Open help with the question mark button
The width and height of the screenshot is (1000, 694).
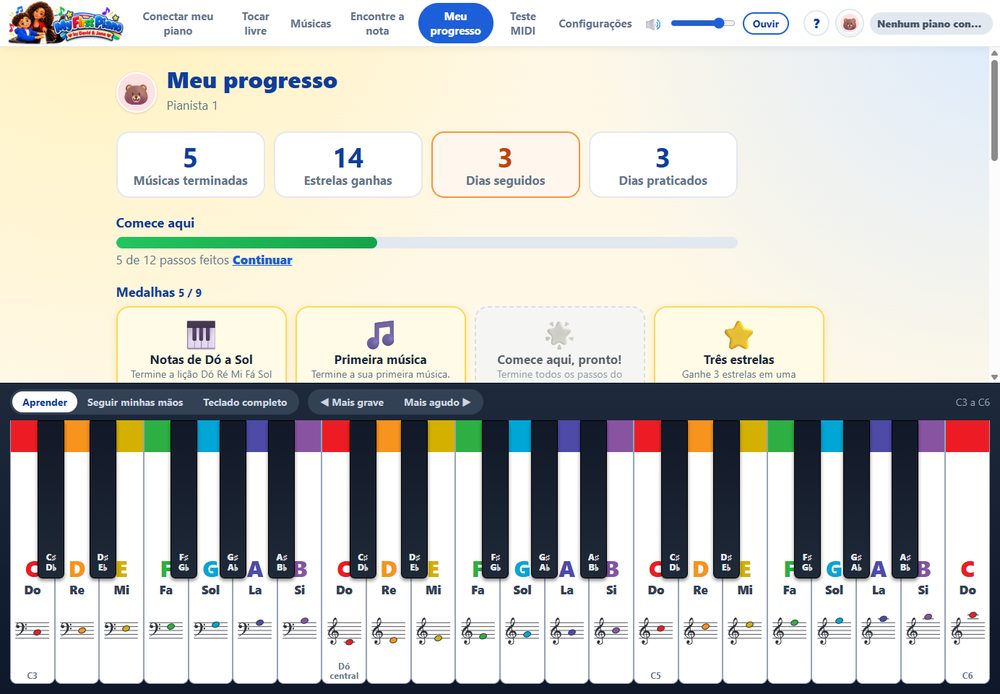[816, 24]
